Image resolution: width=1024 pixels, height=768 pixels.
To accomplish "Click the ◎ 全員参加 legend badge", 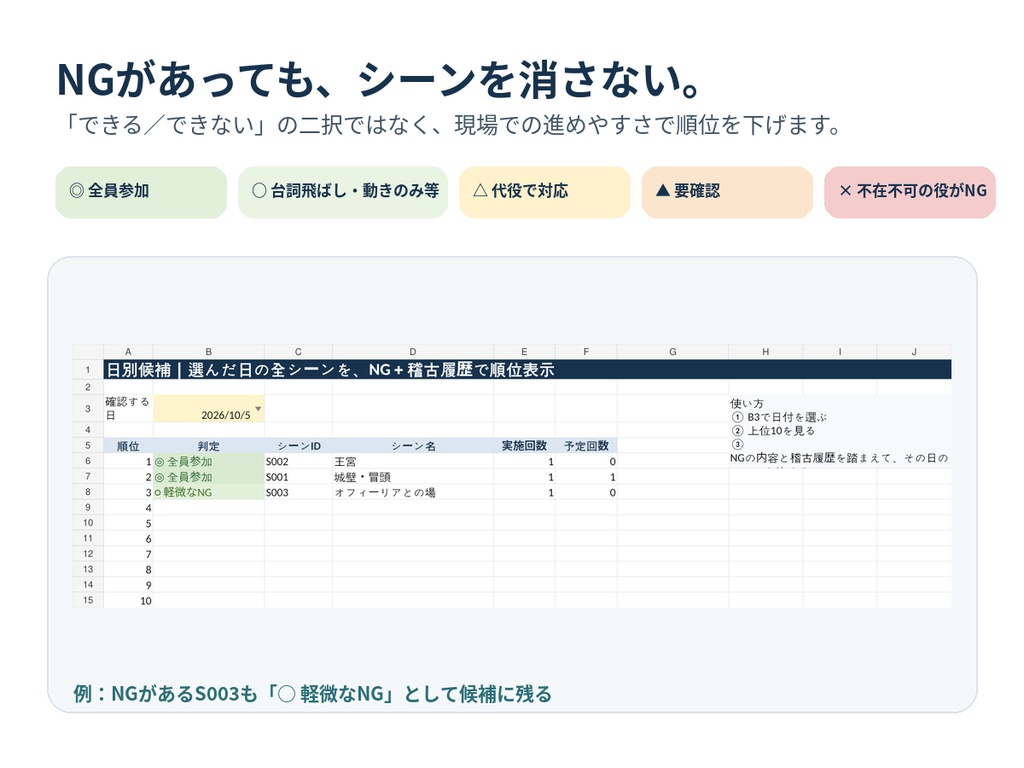I will (141, 191).
